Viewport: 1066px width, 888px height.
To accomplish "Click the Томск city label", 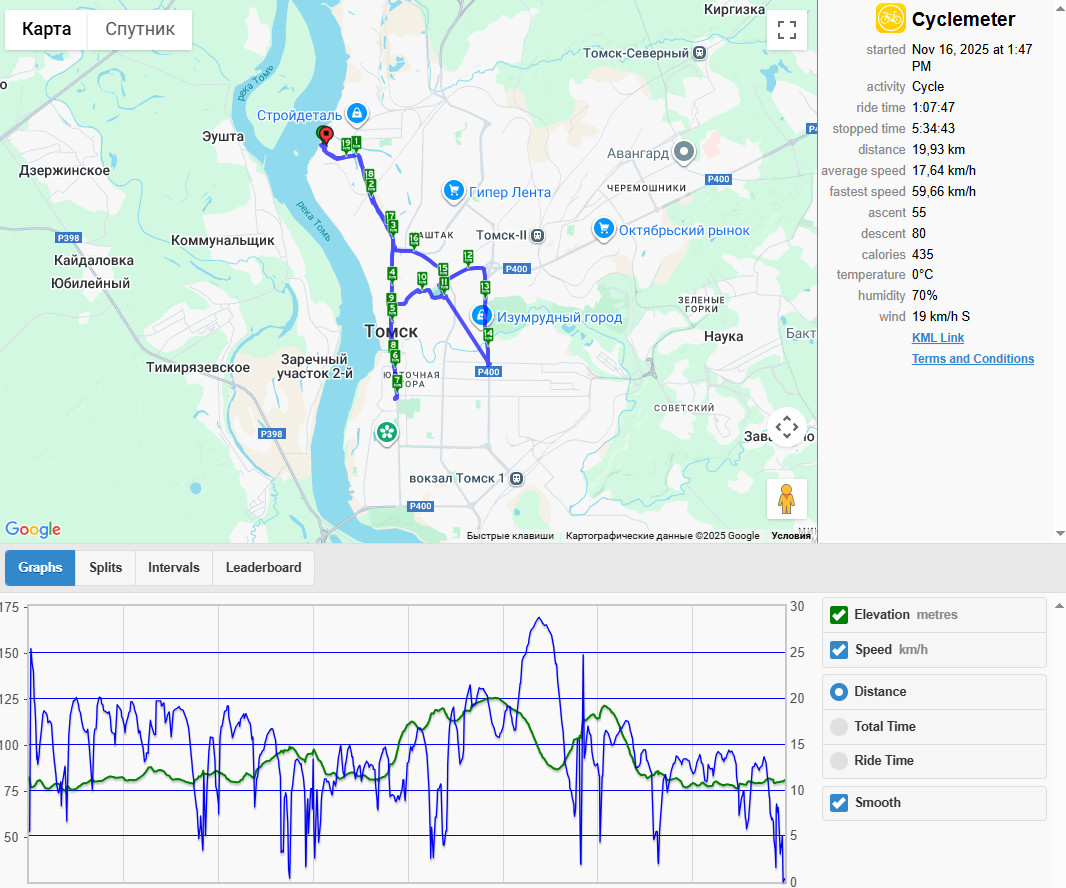I will pos(391,332).
